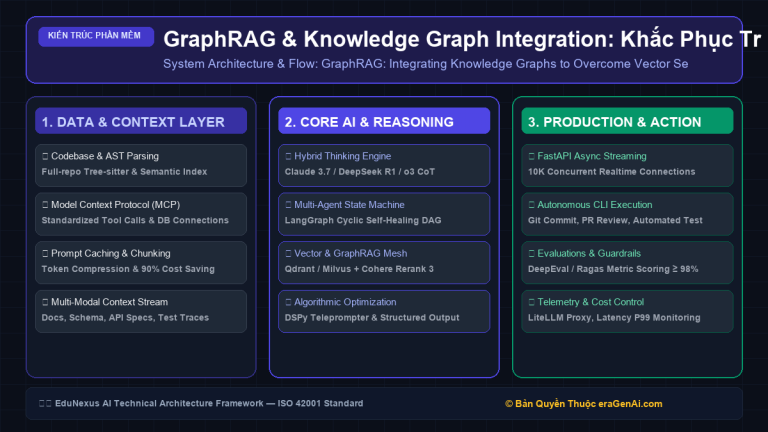Click the Model Context Protocol (MCP) heading
768x432 pixels.
point(116,205)
